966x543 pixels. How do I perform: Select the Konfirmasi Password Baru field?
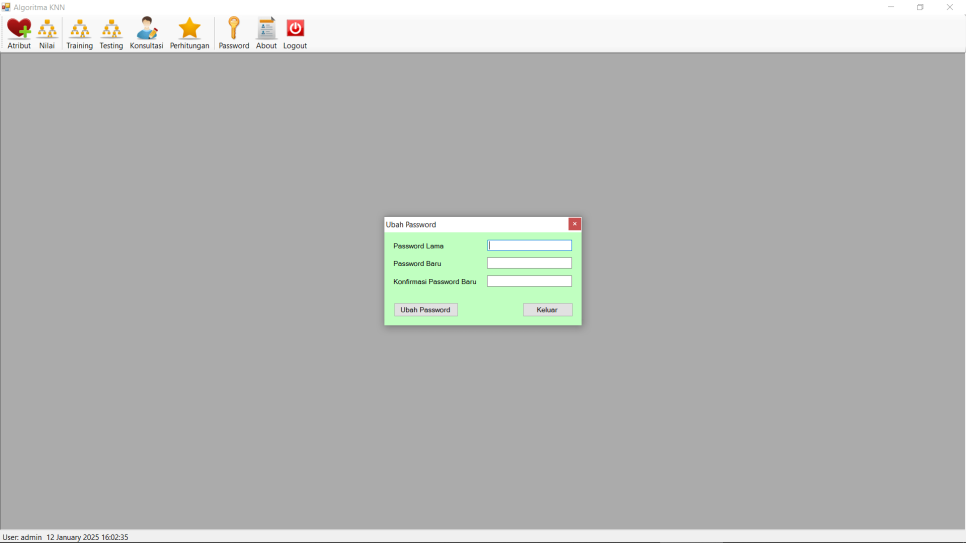coord(529,282)
